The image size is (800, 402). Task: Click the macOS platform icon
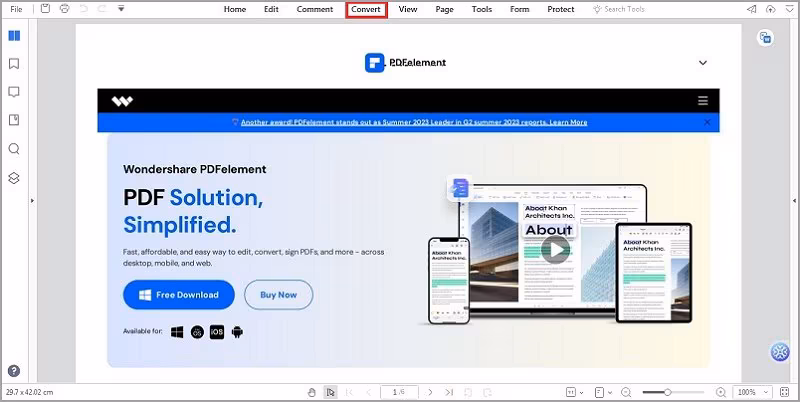tap(197, 332)
